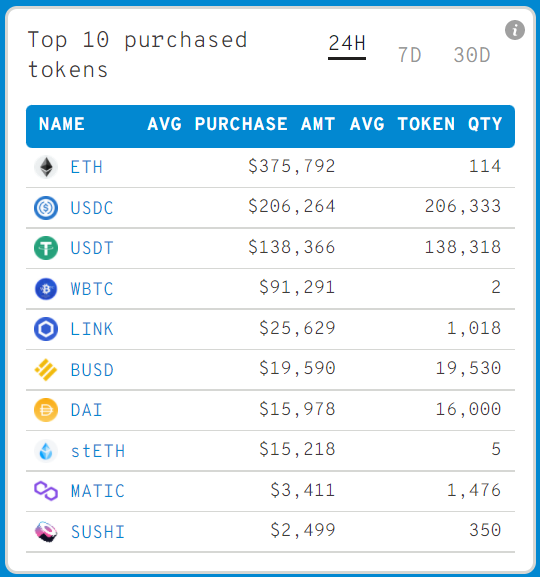Click the stETH quantity value 5
This screenshot has width=540, height=577.
(496, 449)
